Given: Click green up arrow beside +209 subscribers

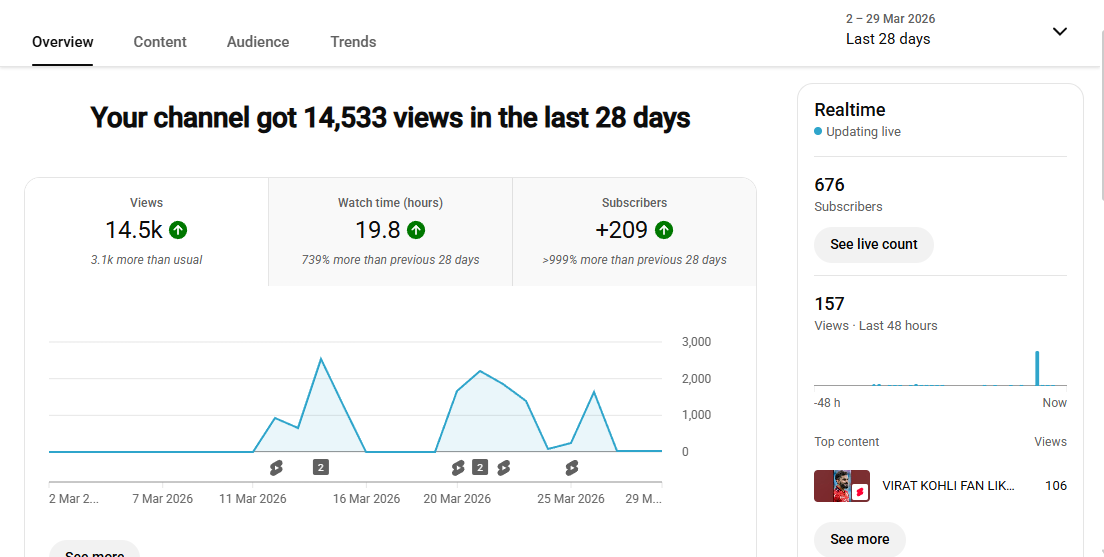Looking at the screenshot, I should [x=663, y=230].
